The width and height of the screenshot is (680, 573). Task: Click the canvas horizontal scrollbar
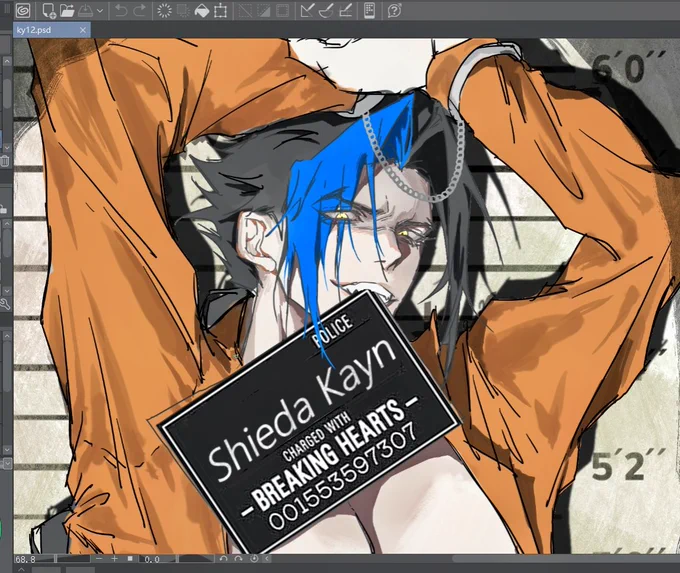[x=566, y=559]
